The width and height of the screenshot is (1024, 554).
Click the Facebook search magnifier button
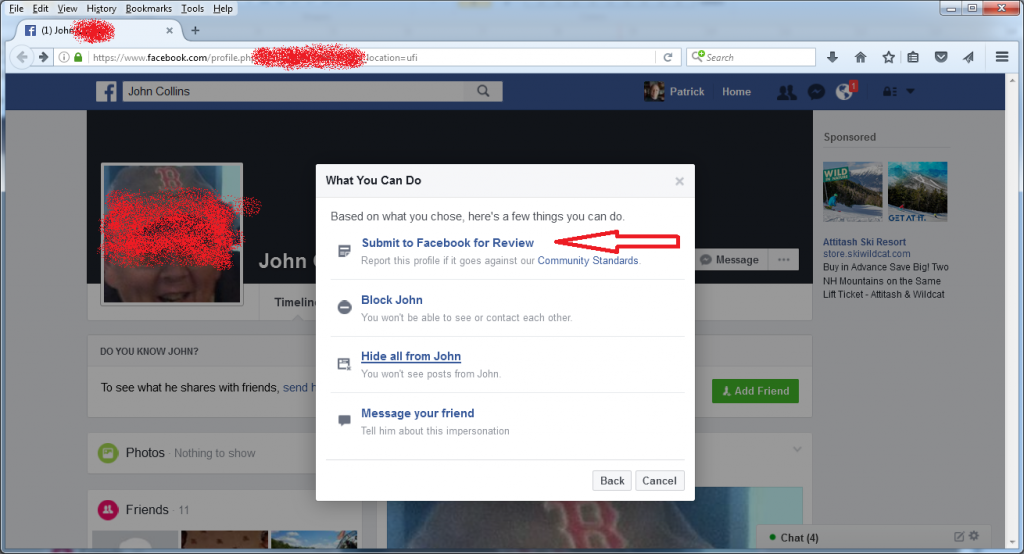[483, 91]
